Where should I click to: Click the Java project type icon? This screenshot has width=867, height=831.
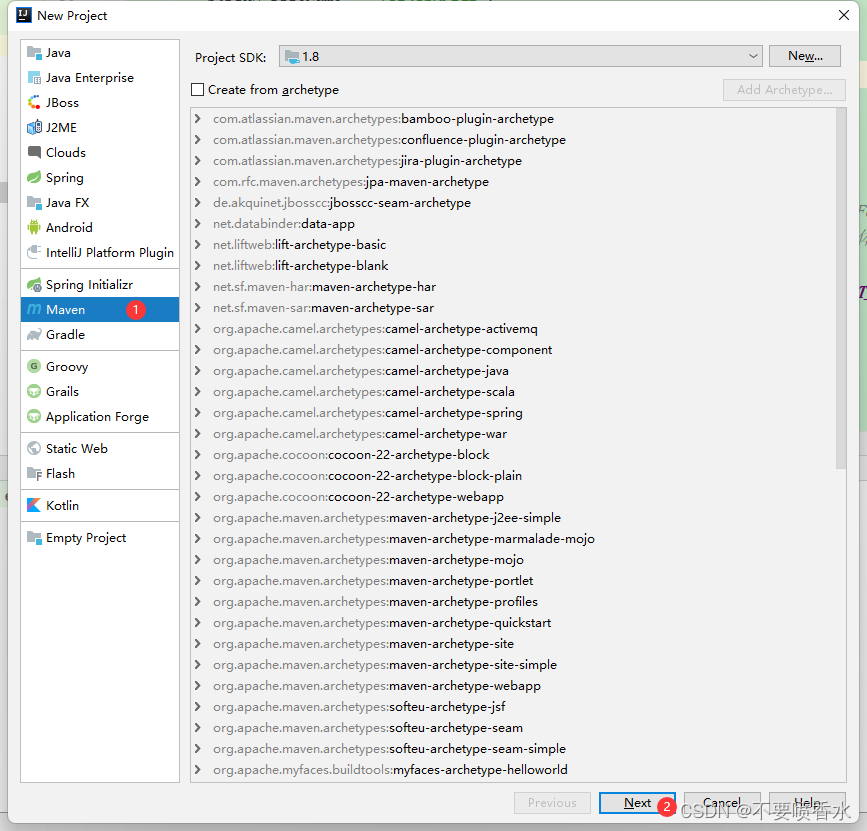tap(34, 53)
